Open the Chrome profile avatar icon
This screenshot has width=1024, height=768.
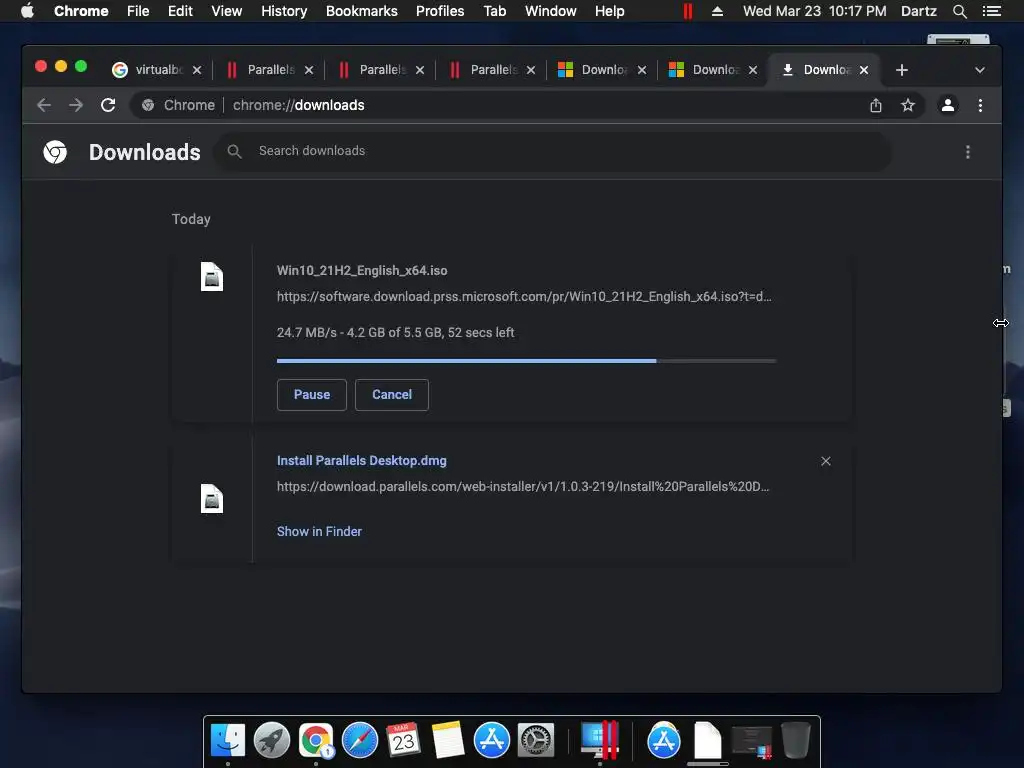pyautogui.click(x=948, y=105)
